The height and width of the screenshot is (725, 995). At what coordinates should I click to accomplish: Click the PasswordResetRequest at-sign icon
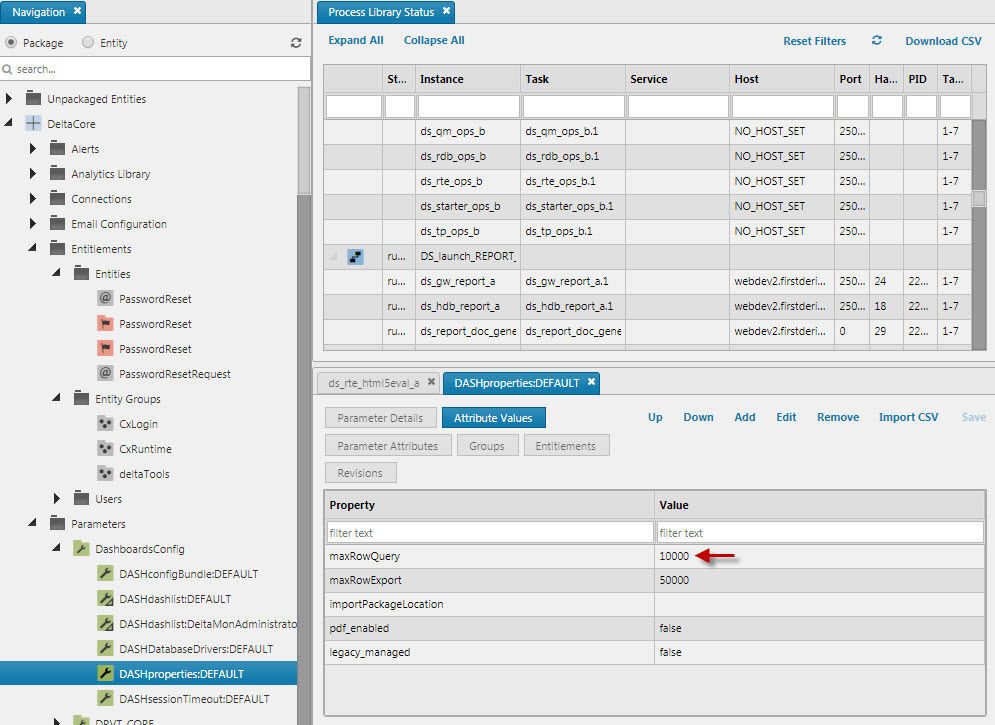tap(105, 373)
